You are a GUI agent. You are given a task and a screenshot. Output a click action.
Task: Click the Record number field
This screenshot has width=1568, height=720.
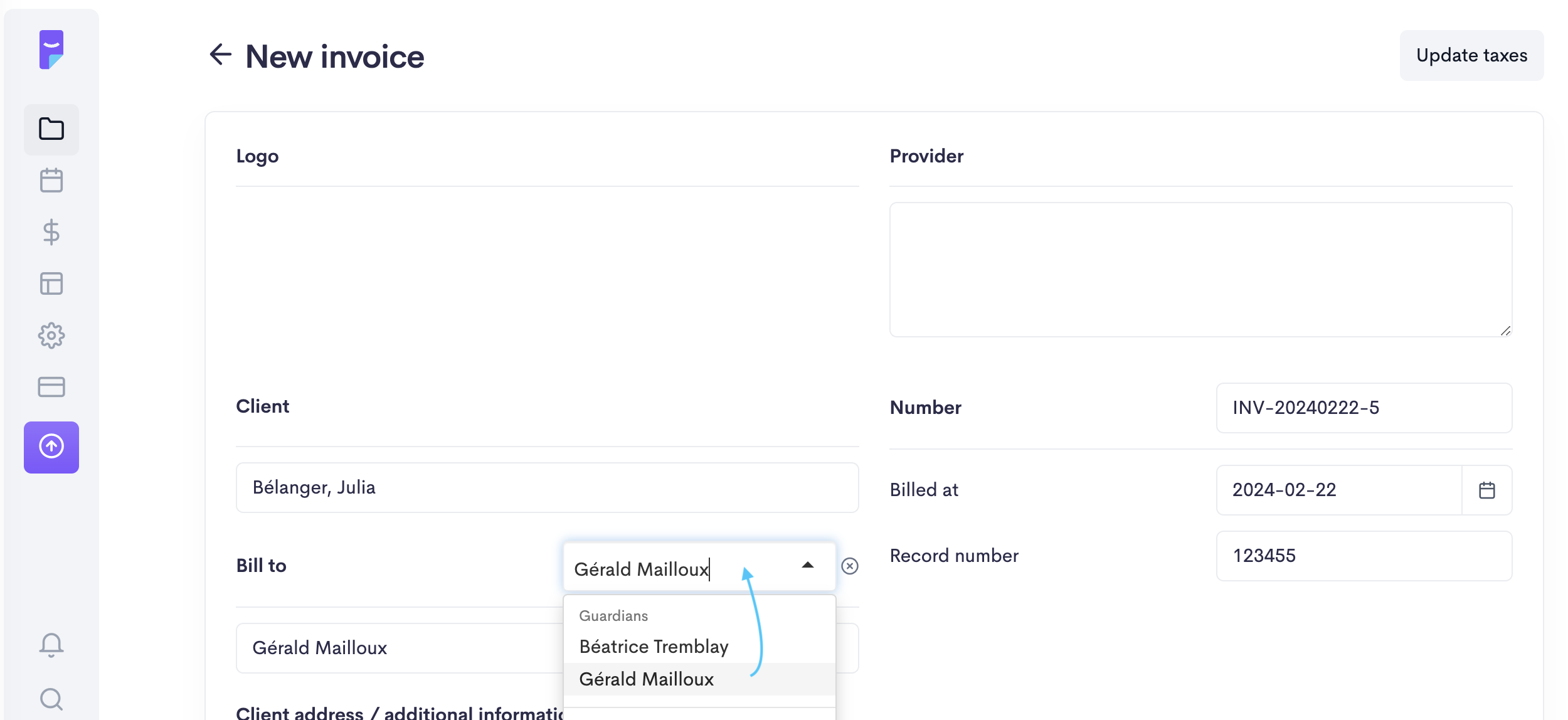tap(1364, 556)
